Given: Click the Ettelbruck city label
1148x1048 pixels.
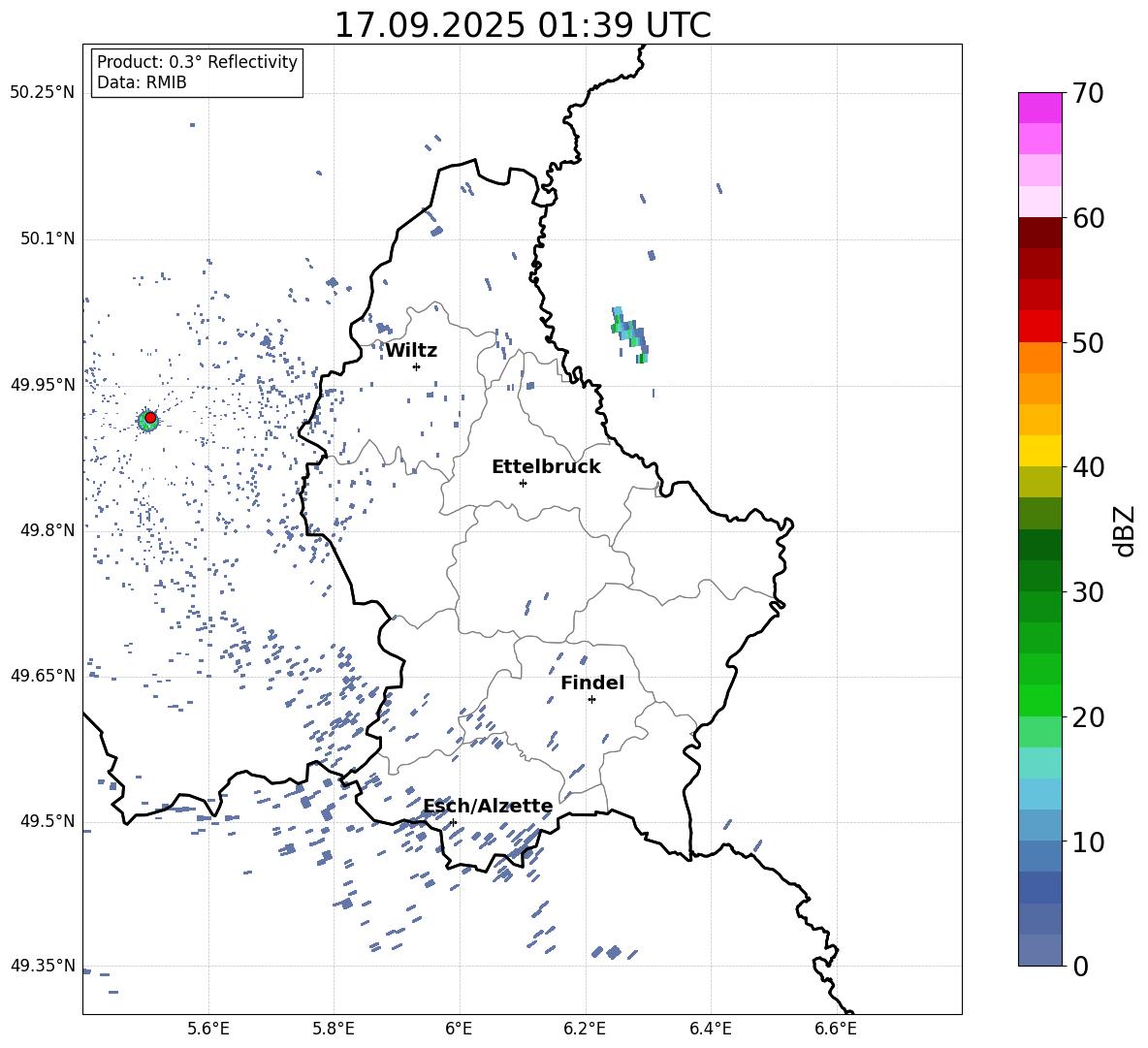Looking at the screenshot, I should coord(546,467).
